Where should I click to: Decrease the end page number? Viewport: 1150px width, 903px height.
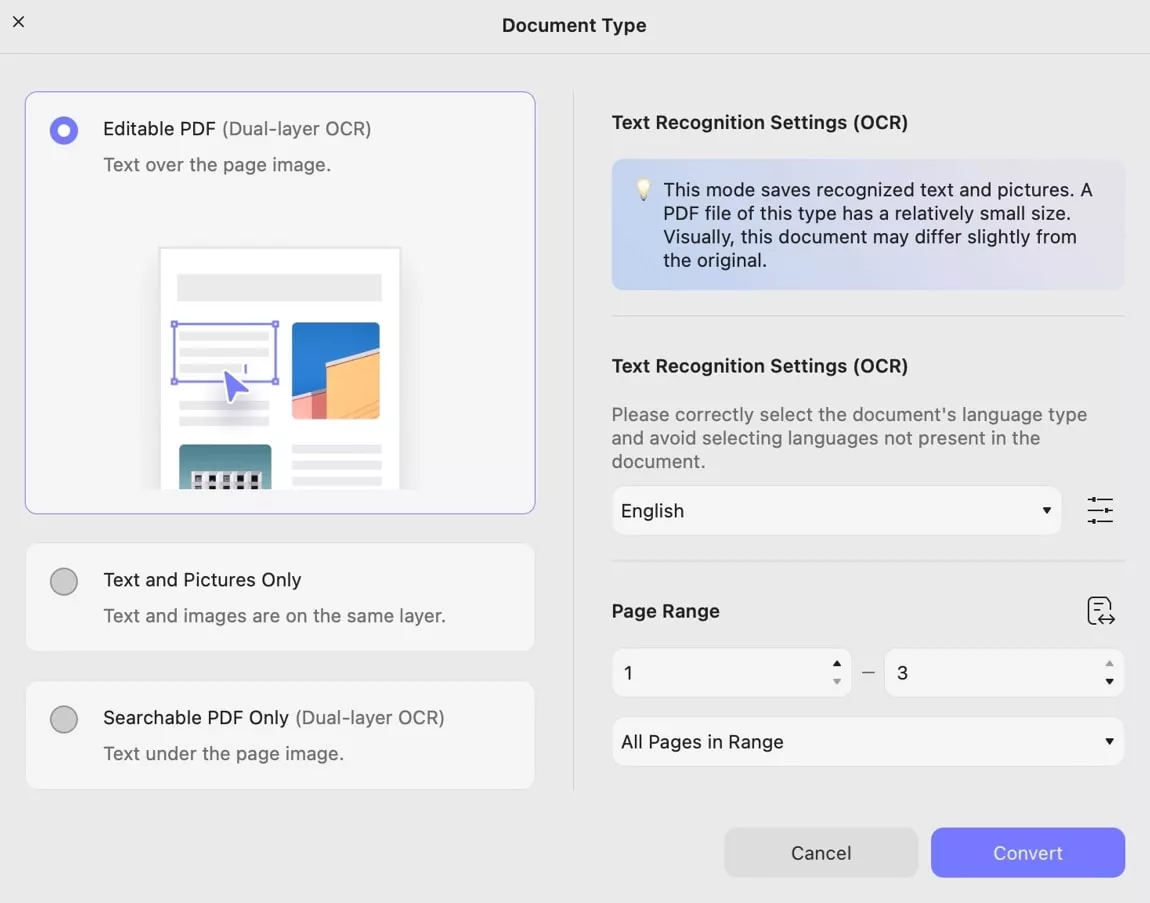[x=1109, y=682]
